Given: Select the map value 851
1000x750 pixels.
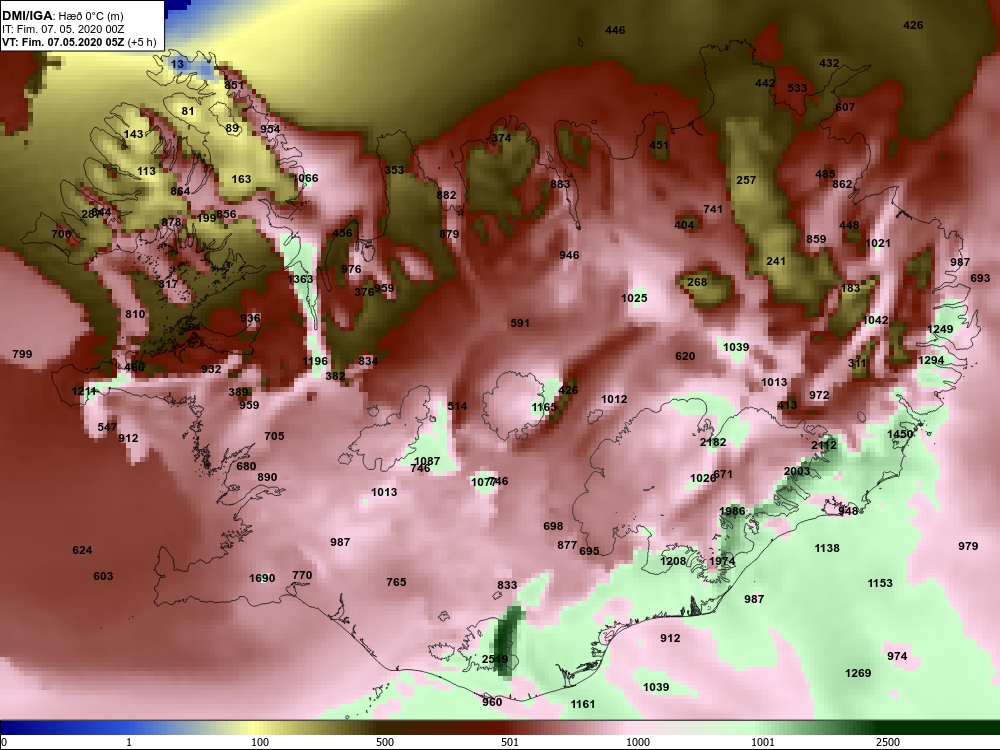Looking at the screenshot, I should (x=234, y=85).
